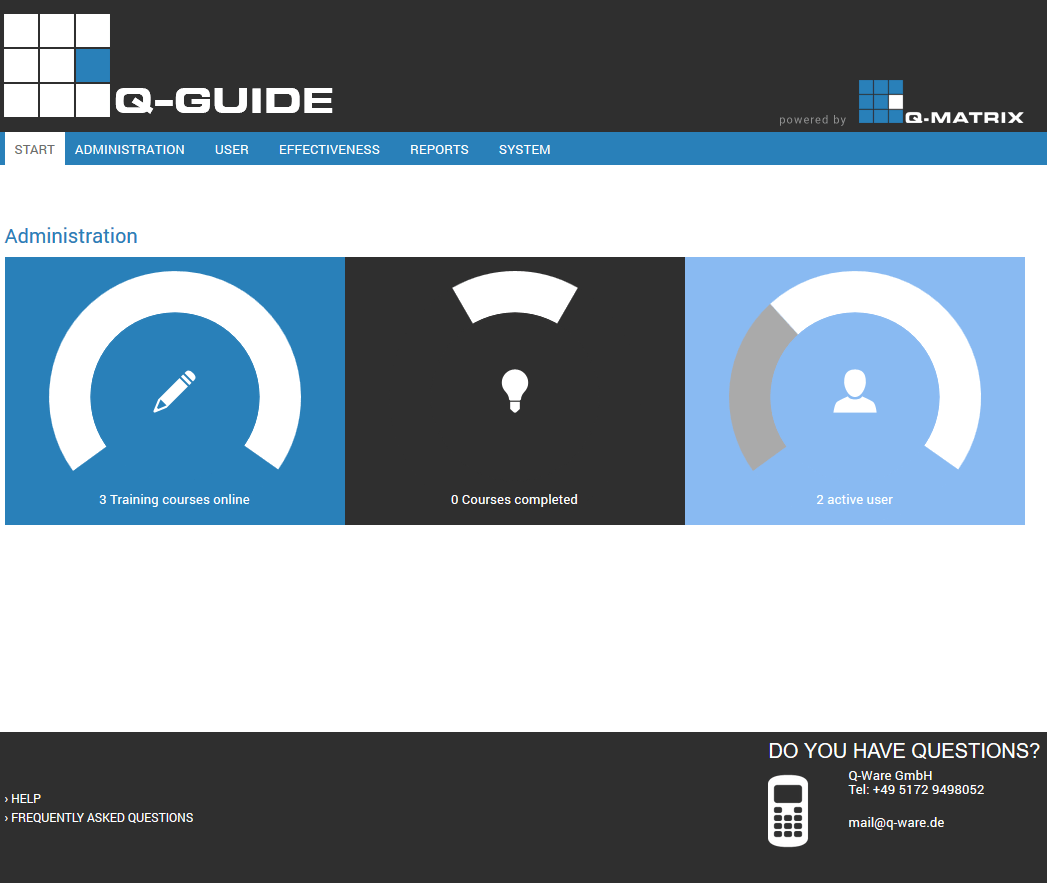1047x883 pixels.
Task: Select the REPORTS menu item
Action: click(439, 149)
